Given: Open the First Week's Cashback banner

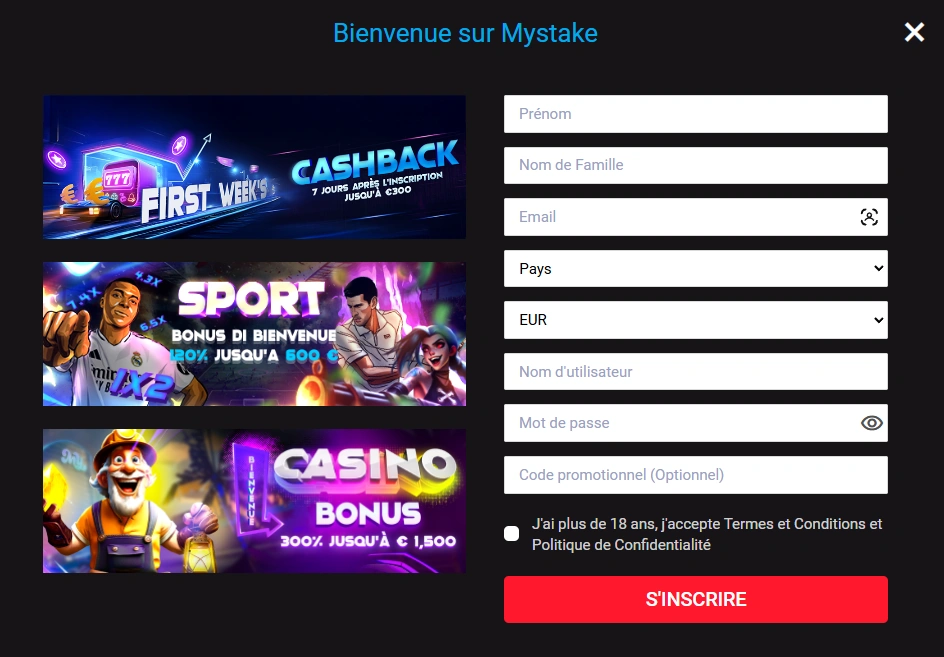Looking at the screenshot, I should (x=254, y=167).
